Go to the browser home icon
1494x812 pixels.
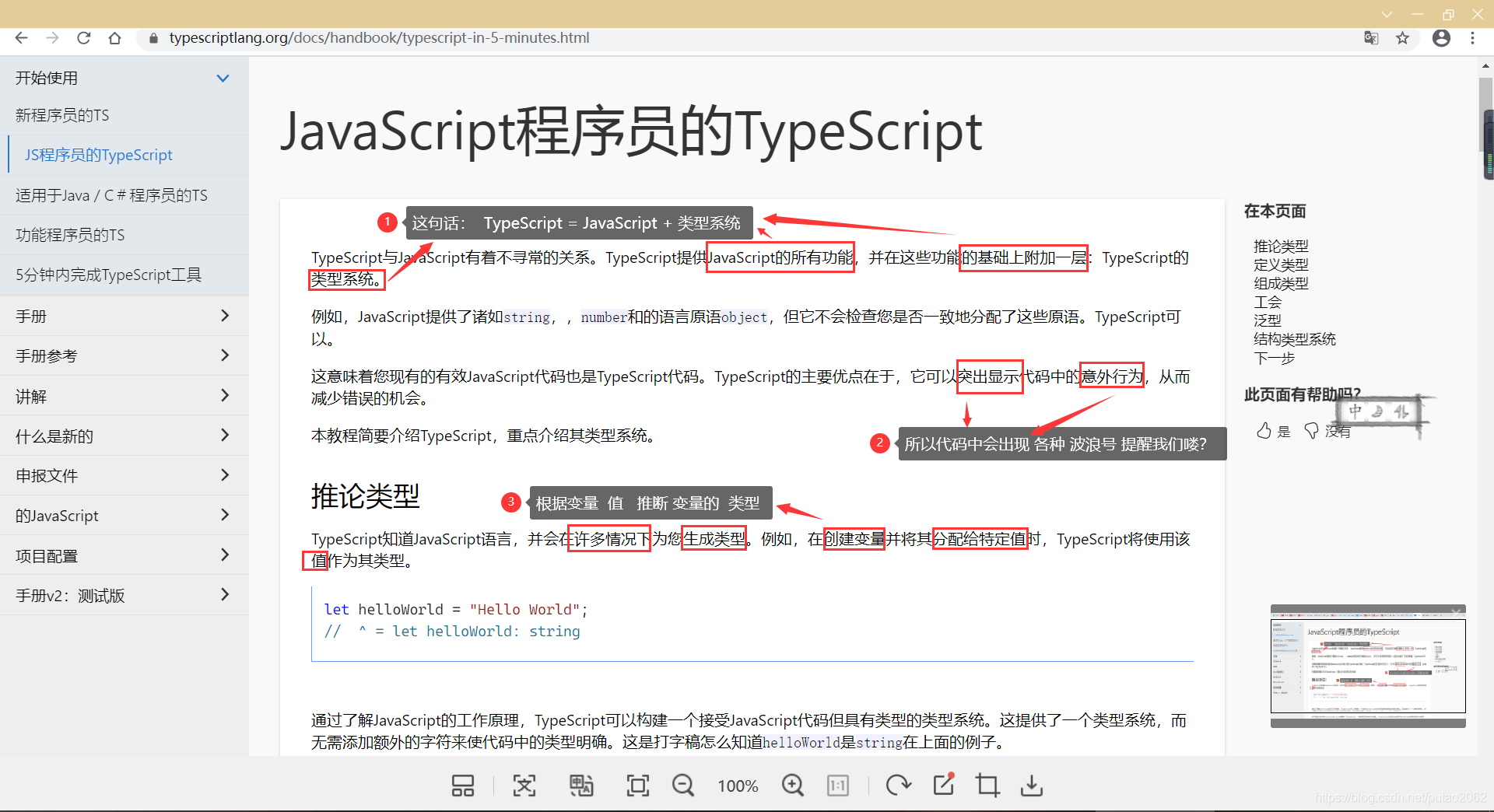(x=115, y=37)
